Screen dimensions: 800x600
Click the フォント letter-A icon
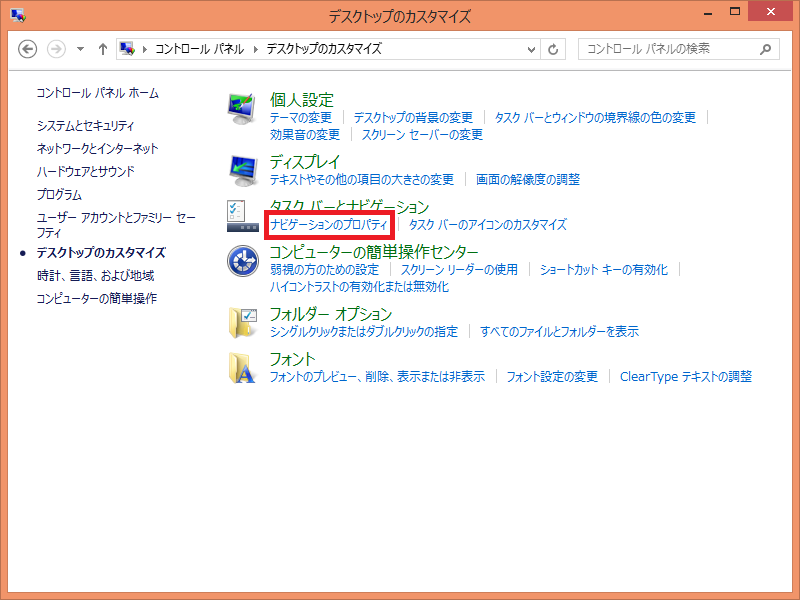coord(240,369)
